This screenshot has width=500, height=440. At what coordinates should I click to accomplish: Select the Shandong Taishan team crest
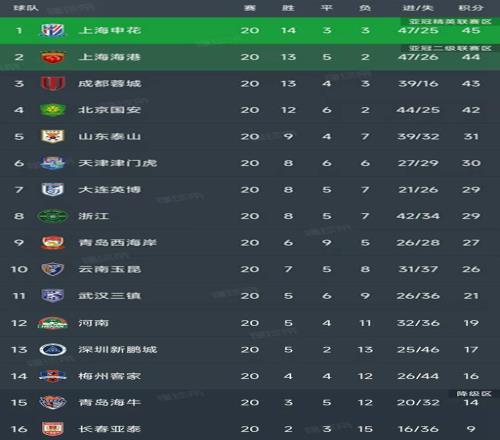point(52,136)
